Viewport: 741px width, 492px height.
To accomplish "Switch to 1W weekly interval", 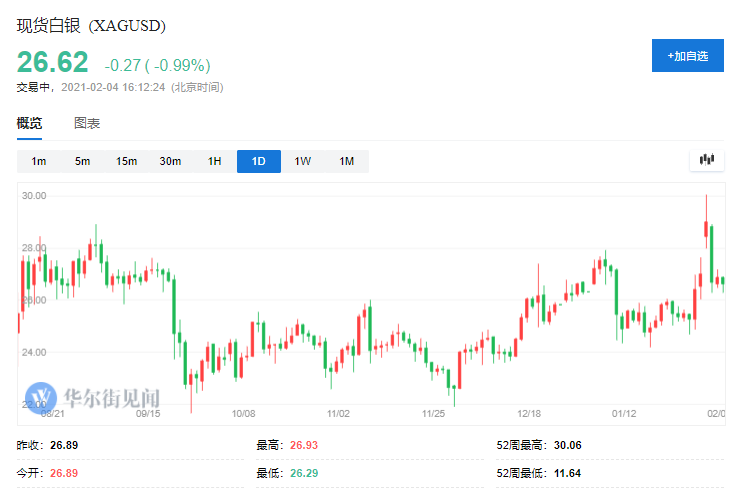I will pyautogui.click(x=302, y=161).
